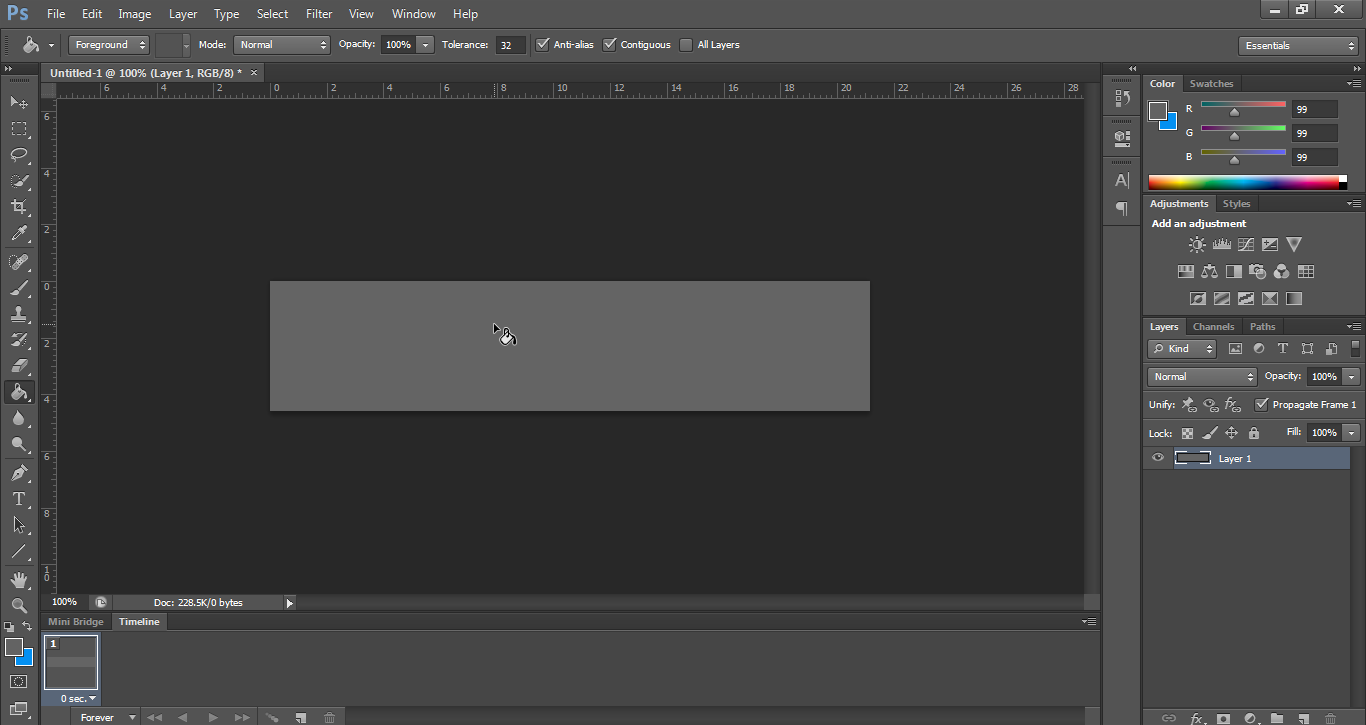Screen dimensions: 1366x725
Task: Select the Eraser tool
Action: point(19,366)
